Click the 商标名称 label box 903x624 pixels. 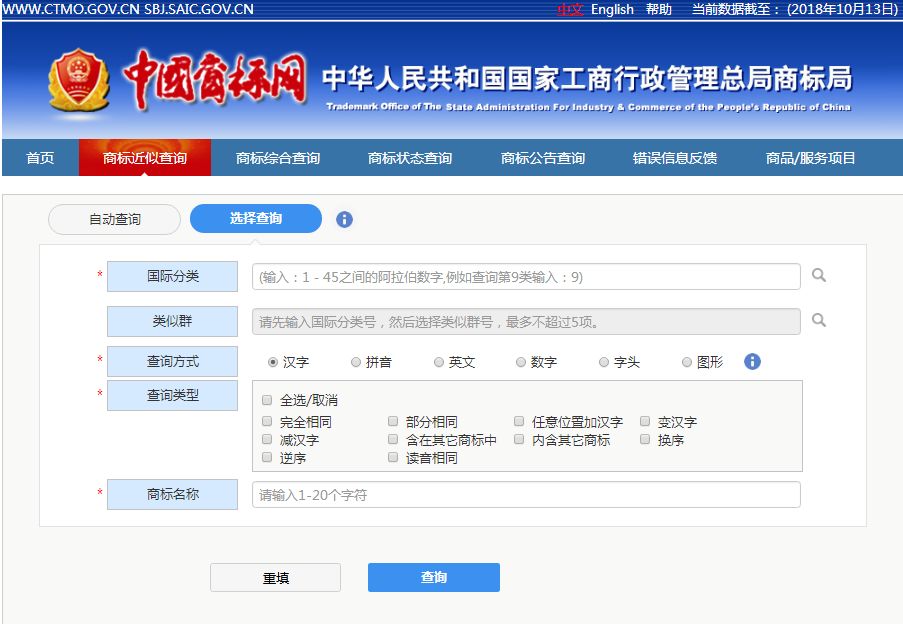pyautogui.click(x=172, y=494)
